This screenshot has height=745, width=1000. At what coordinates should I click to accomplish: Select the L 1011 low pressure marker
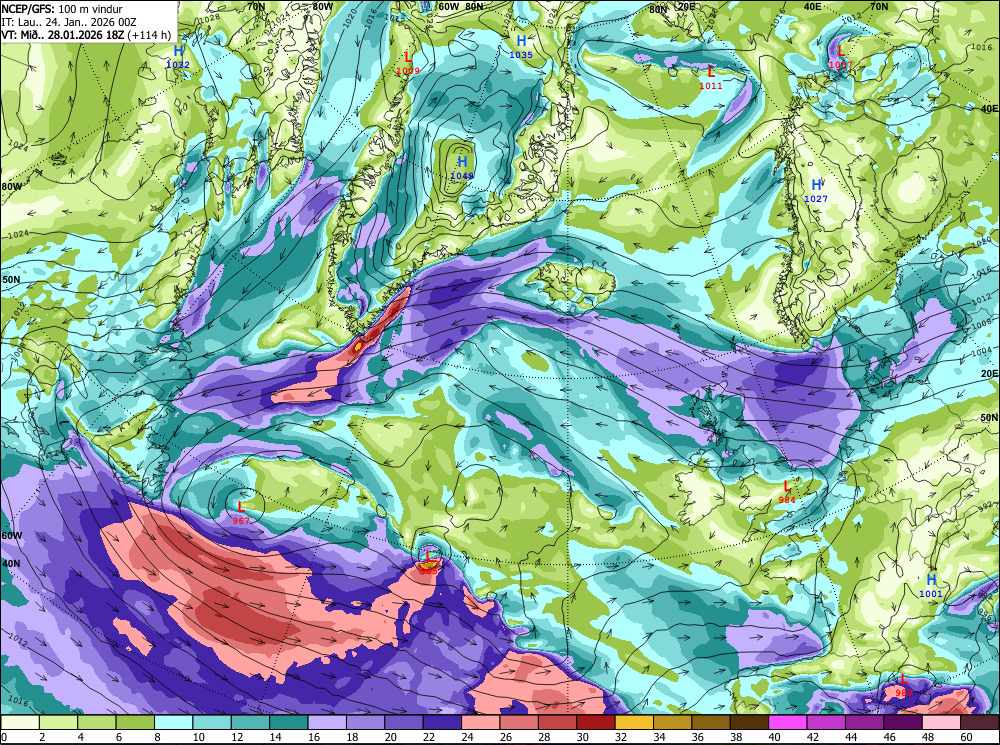pos(710,78)
